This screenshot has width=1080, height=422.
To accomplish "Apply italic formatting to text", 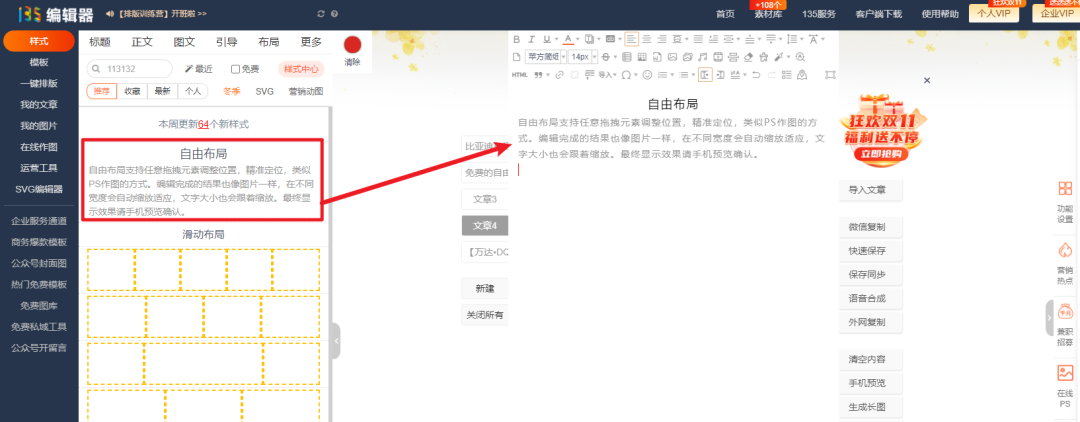I will tap(533, 40).
